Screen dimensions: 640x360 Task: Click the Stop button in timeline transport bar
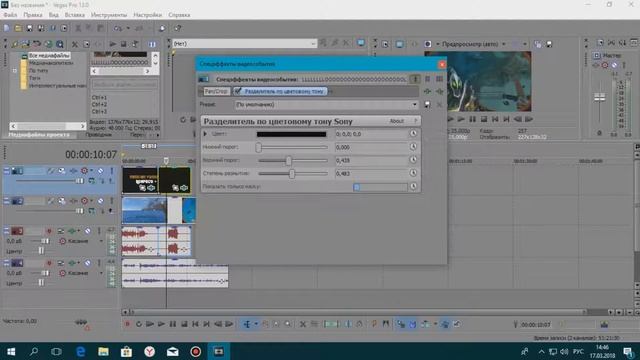184,324
